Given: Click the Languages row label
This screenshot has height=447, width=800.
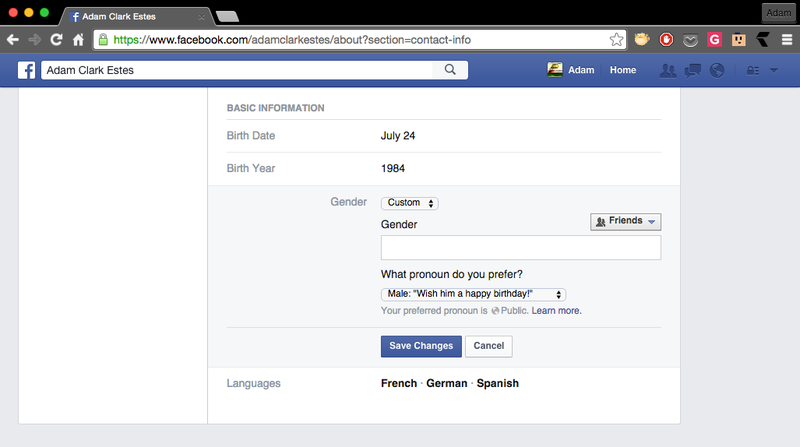Looking at the screenshot, I should [x=254, y=383].
